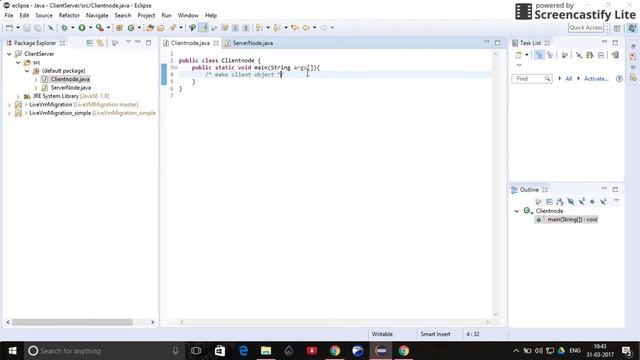
Task: Toggle Link with Editor in Package Explorer
Action: tap(100, 43)
